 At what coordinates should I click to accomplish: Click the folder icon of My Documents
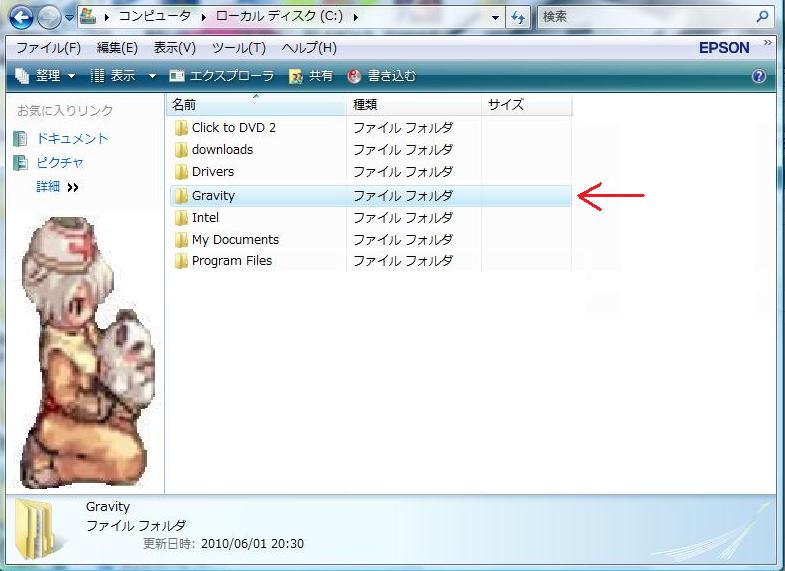click(x=181, y=240)
